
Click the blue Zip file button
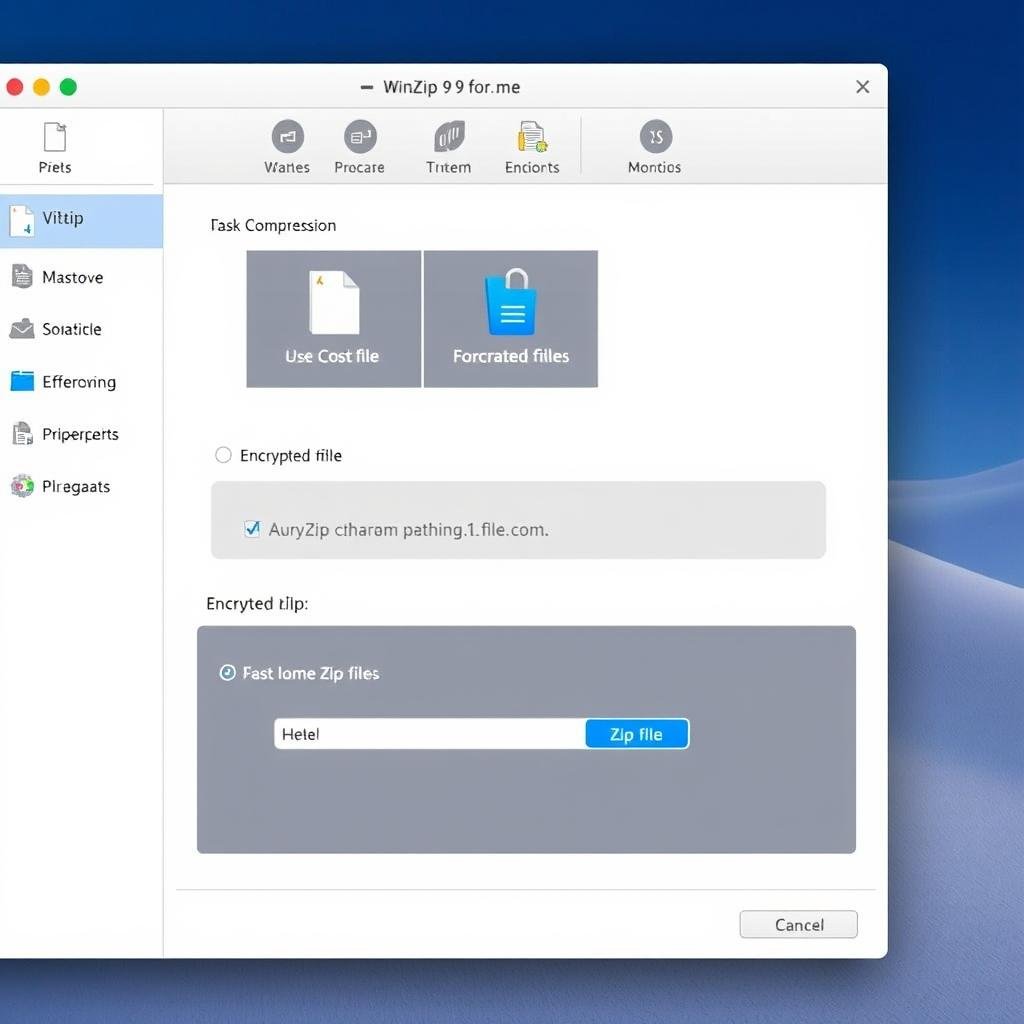coord(637,734)
